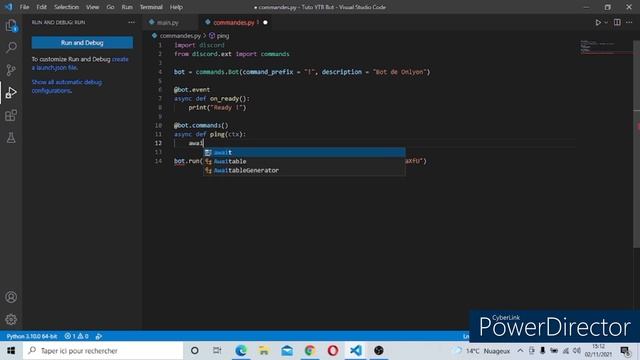
Task: Open the Run menu
Action: point(127,7)
